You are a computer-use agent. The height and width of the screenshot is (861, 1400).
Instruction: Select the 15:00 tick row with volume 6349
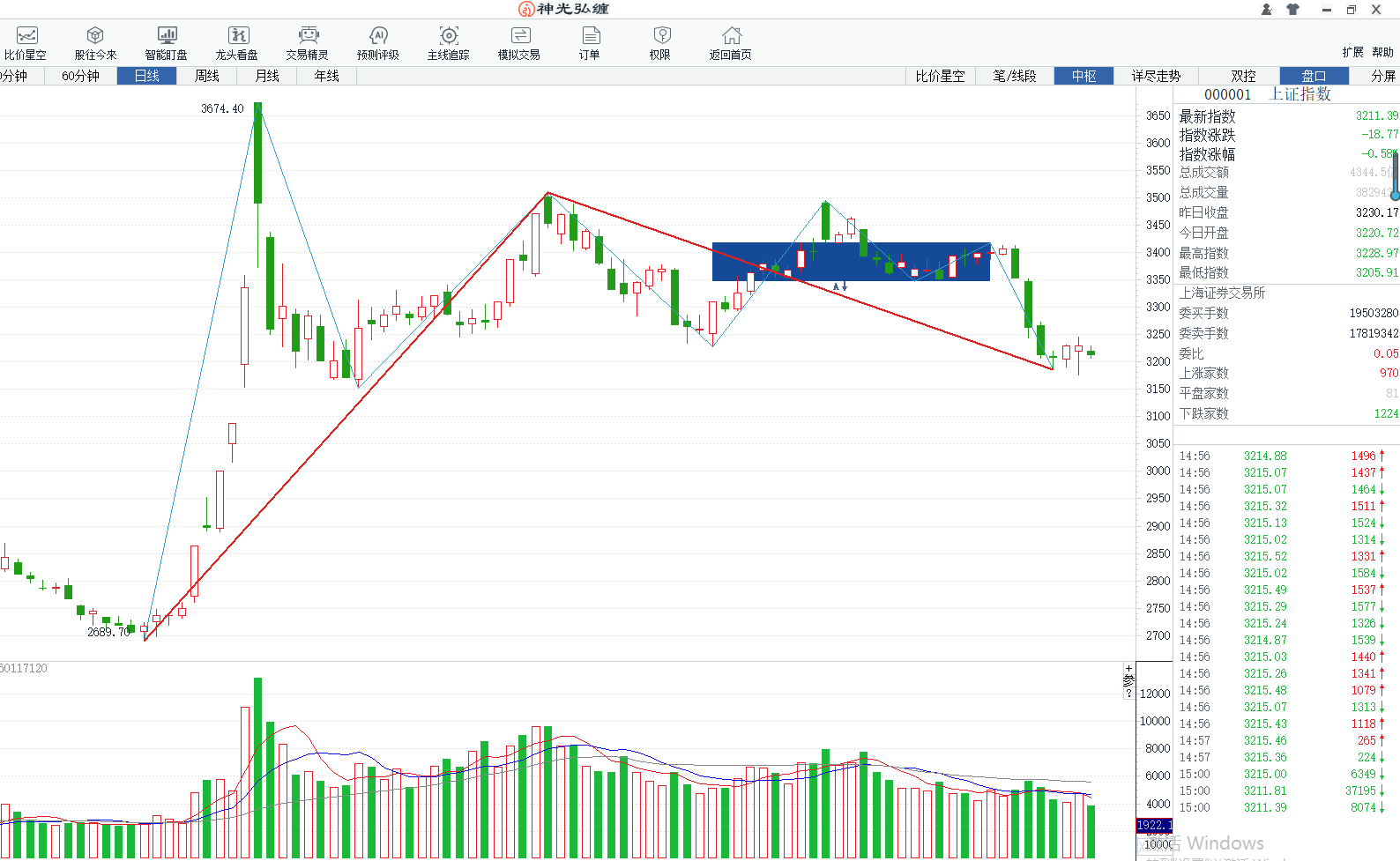[x=1287, y=774]
